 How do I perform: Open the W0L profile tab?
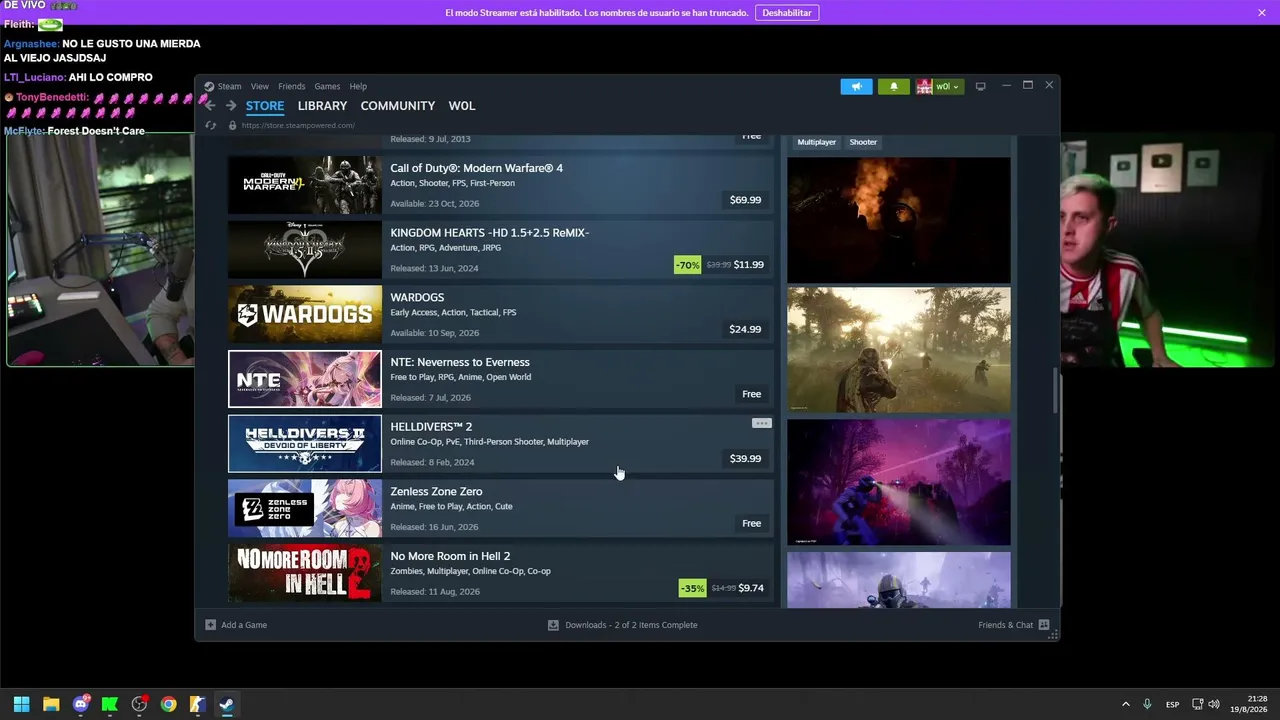(462, 106)
